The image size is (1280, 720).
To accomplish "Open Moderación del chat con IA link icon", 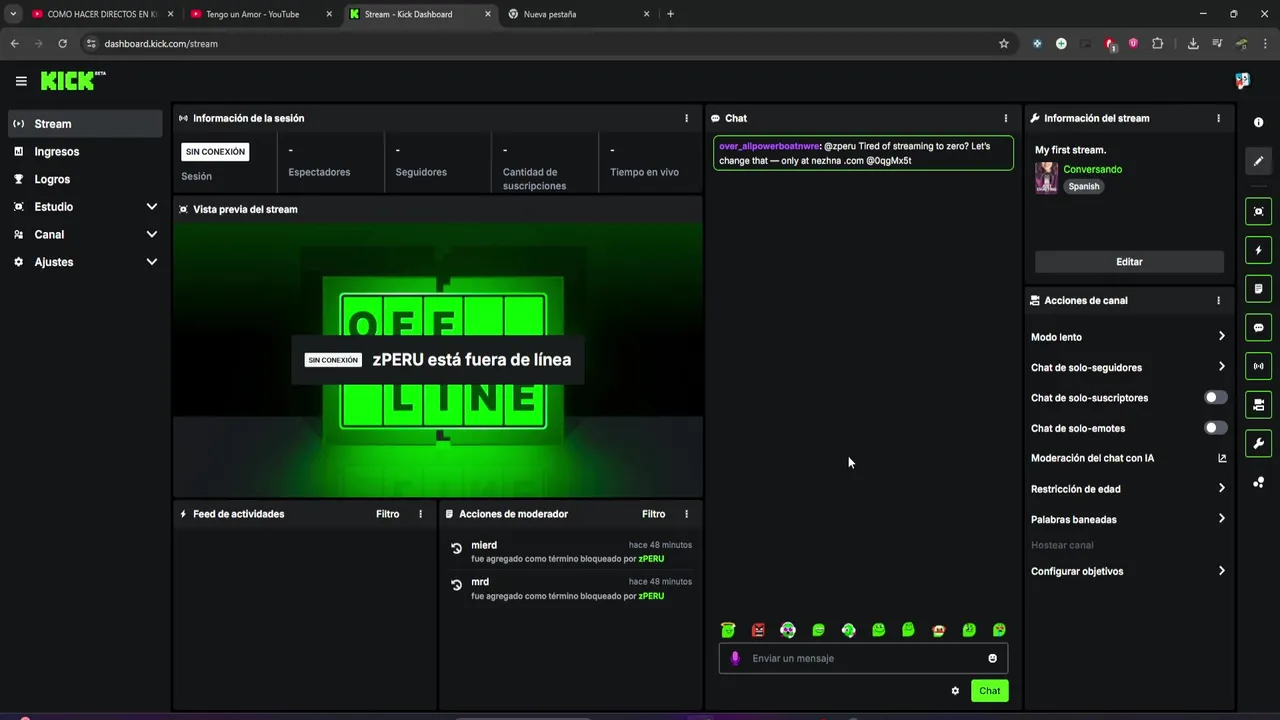I will pos(1221,458).
